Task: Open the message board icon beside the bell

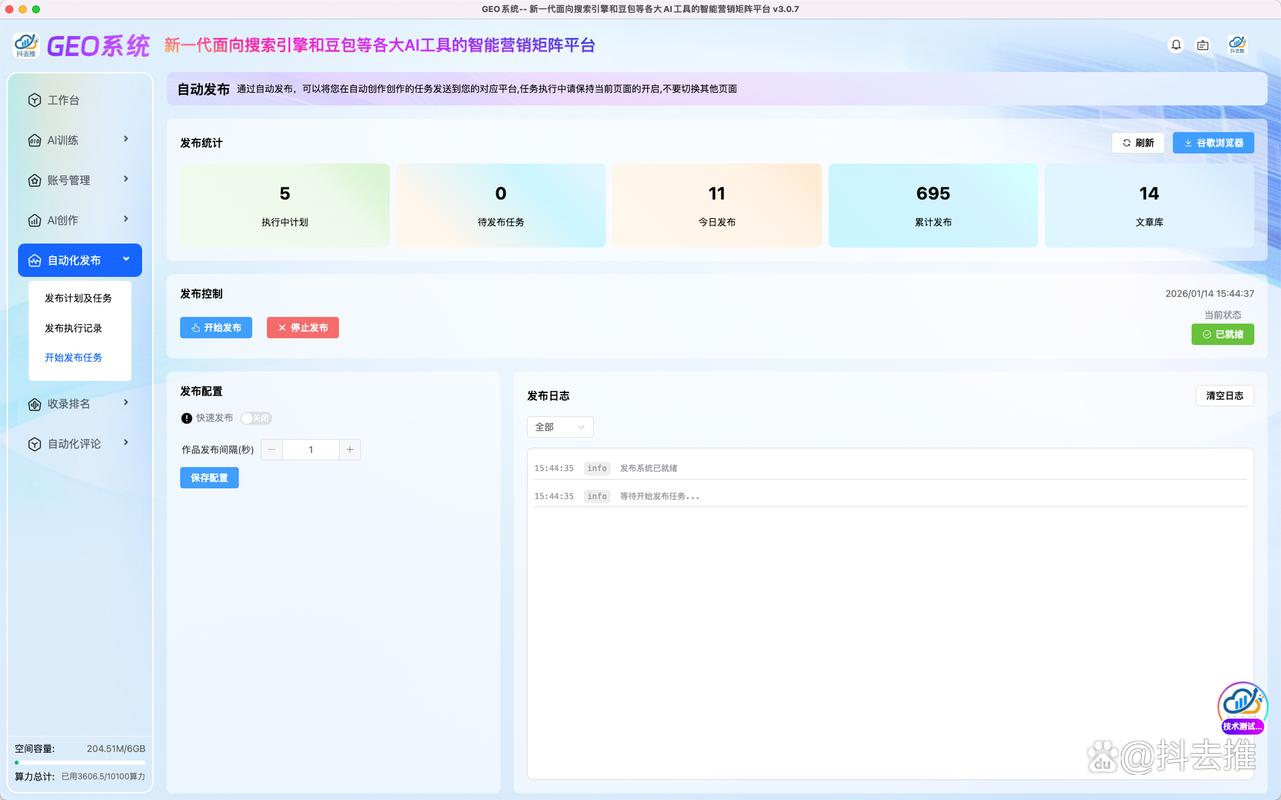Action: 1203,45
